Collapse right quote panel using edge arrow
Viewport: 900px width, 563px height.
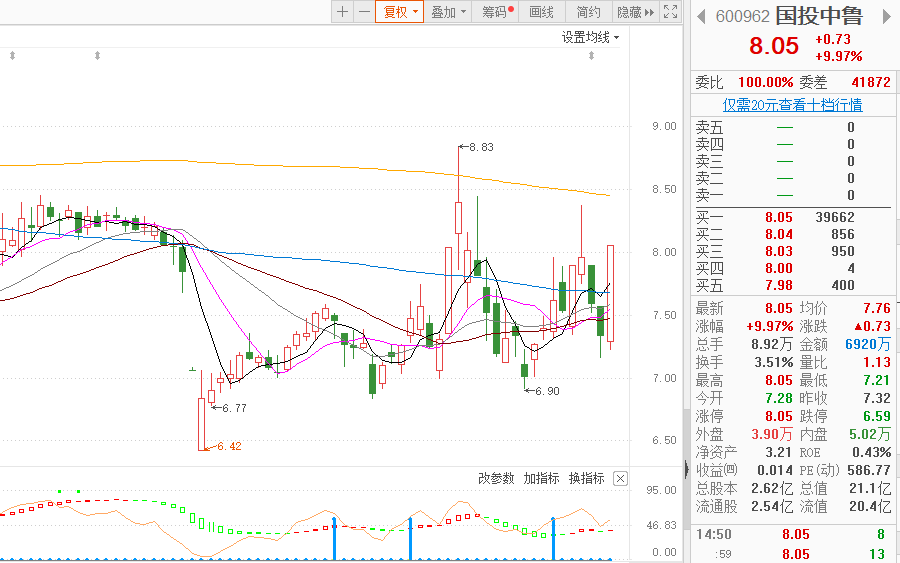tap(685, 470)
